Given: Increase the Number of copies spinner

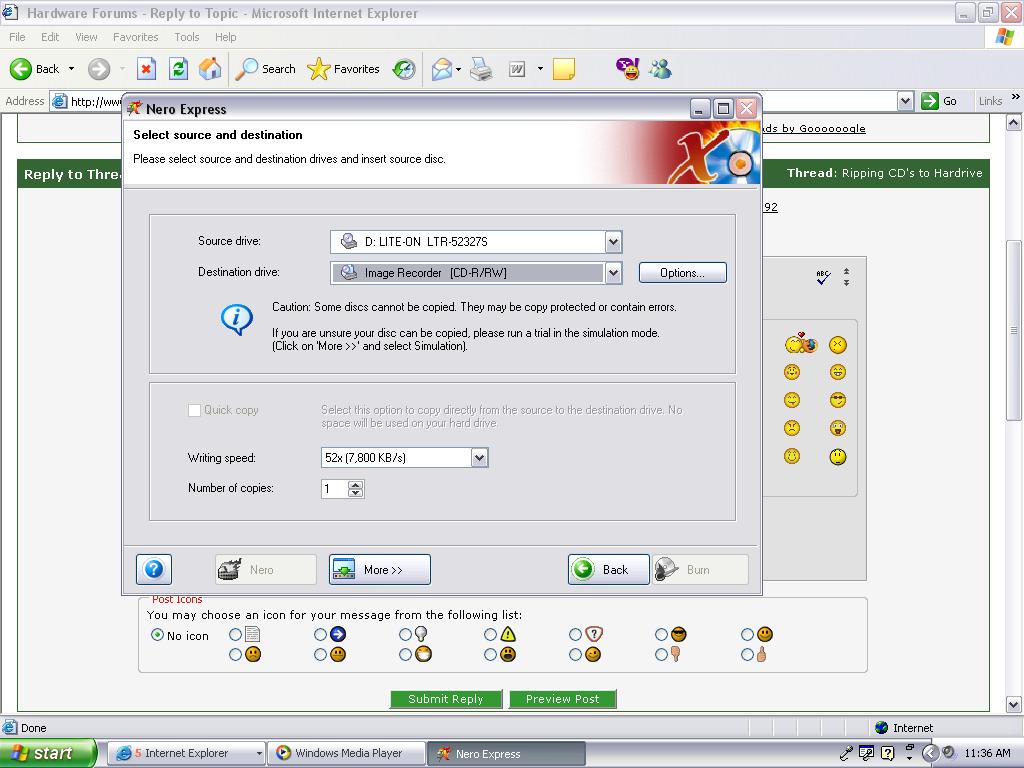Looking at the screenshot, I should [x=355, y=485].
